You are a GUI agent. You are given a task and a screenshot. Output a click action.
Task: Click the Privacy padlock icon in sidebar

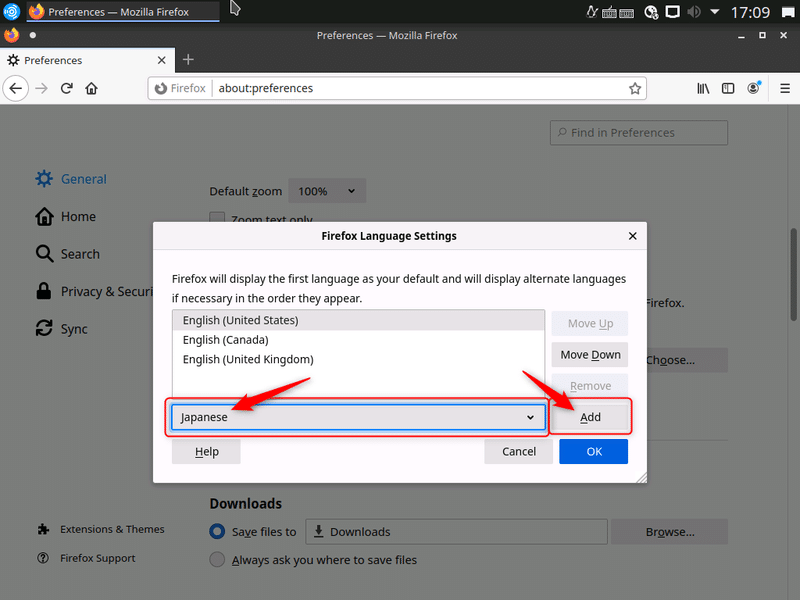tap(44, 291)
